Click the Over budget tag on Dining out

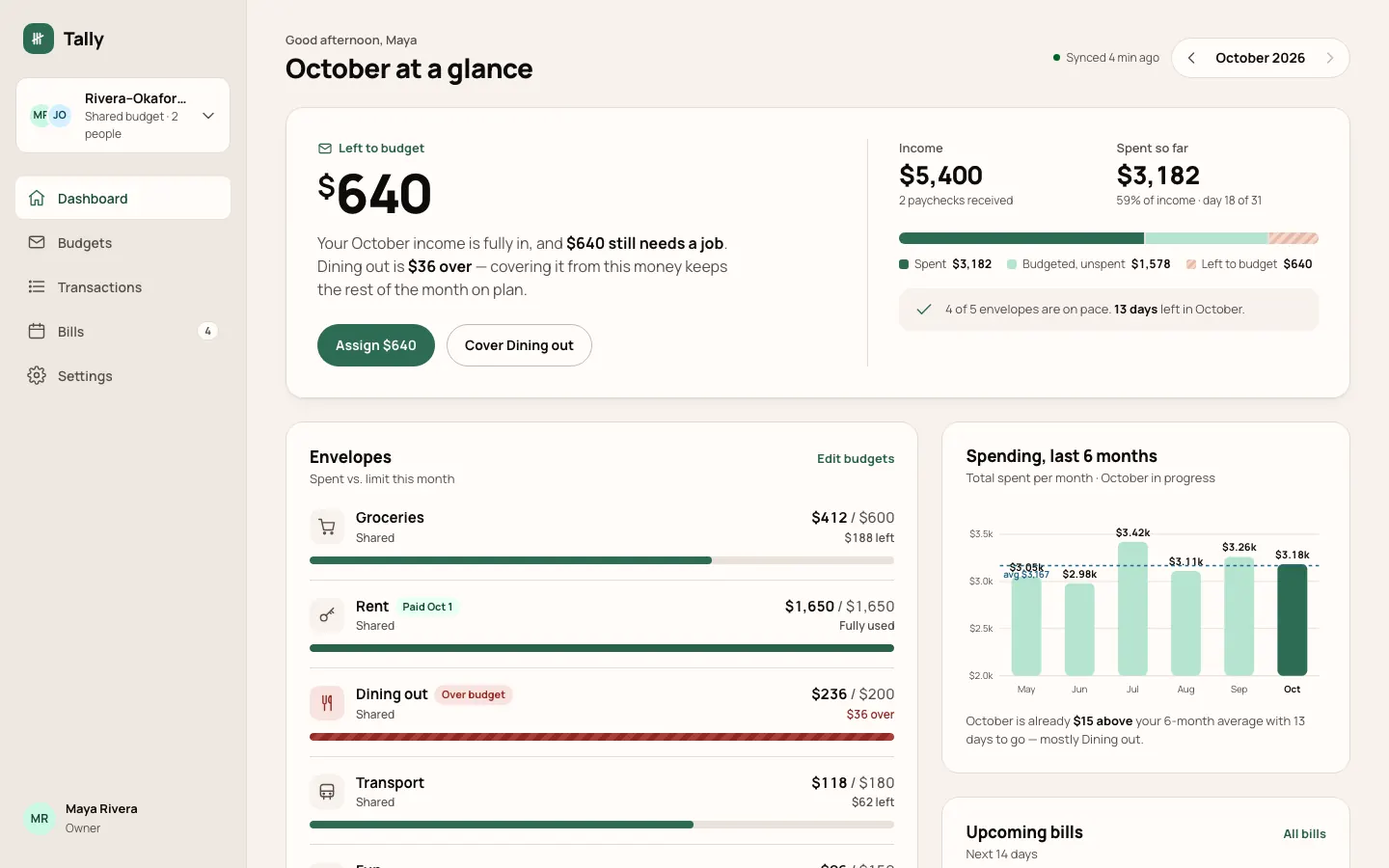[473, 694]
